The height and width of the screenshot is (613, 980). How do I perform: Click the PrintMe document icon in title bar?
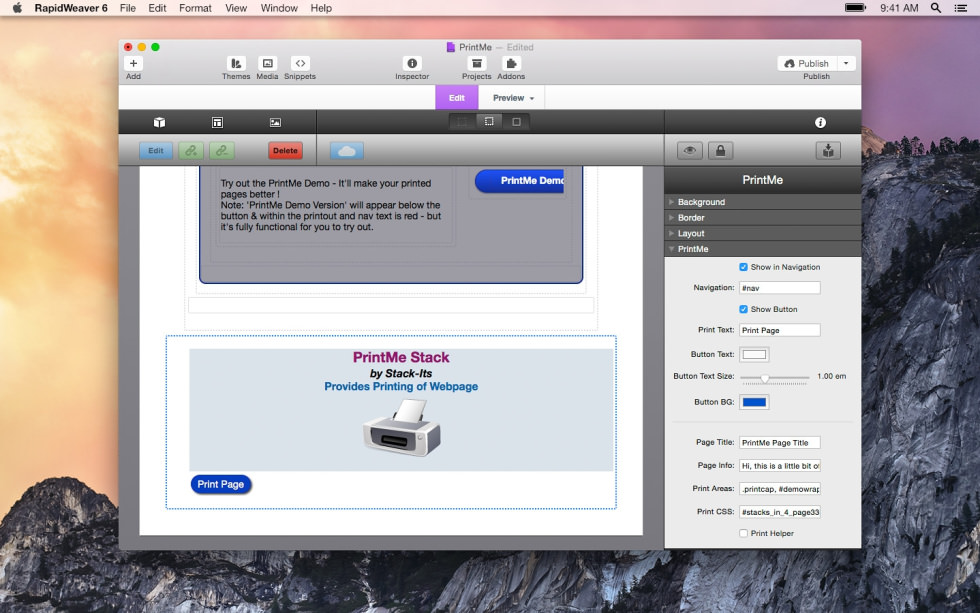click(451, 47)
